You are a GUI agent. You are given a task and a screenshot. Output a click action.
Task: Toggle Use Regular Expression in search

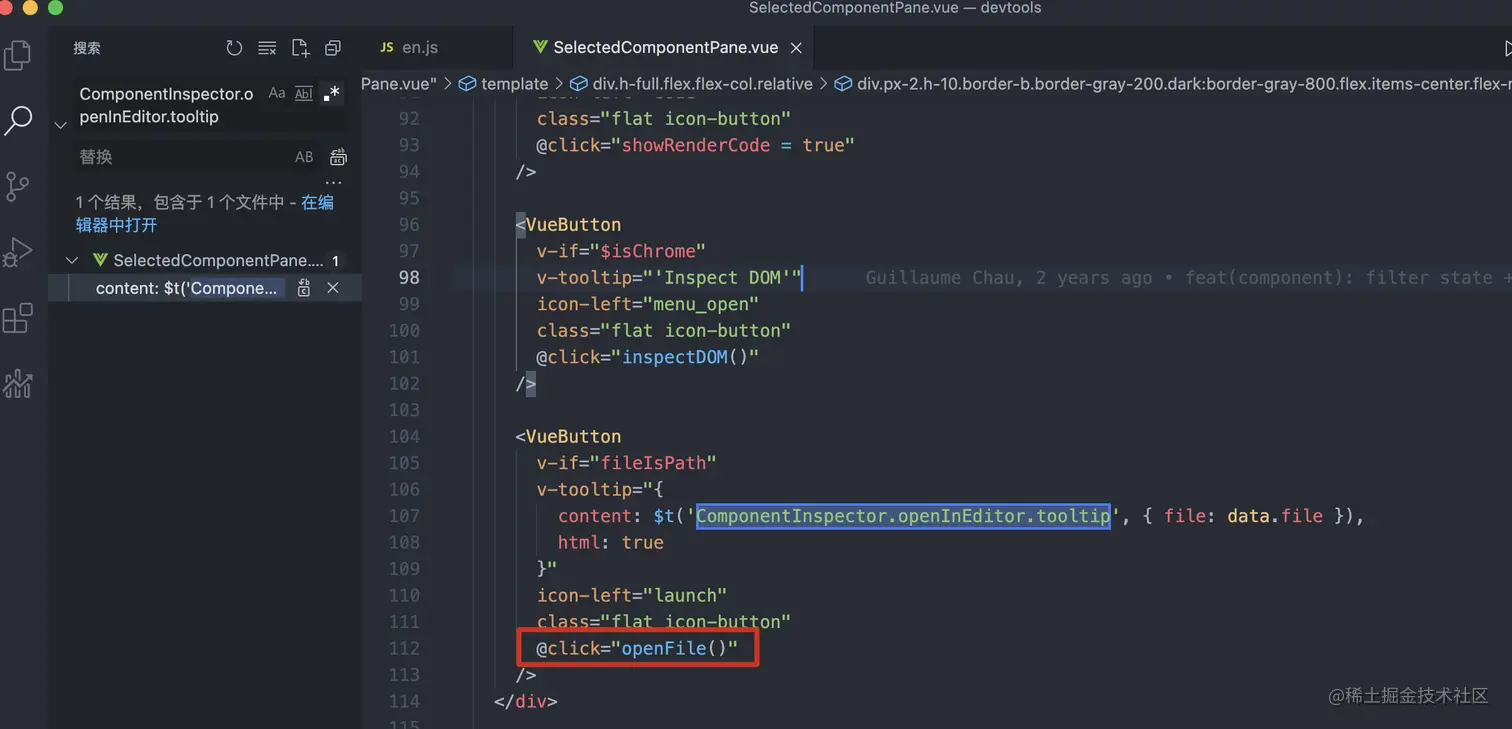pos(332,93)
